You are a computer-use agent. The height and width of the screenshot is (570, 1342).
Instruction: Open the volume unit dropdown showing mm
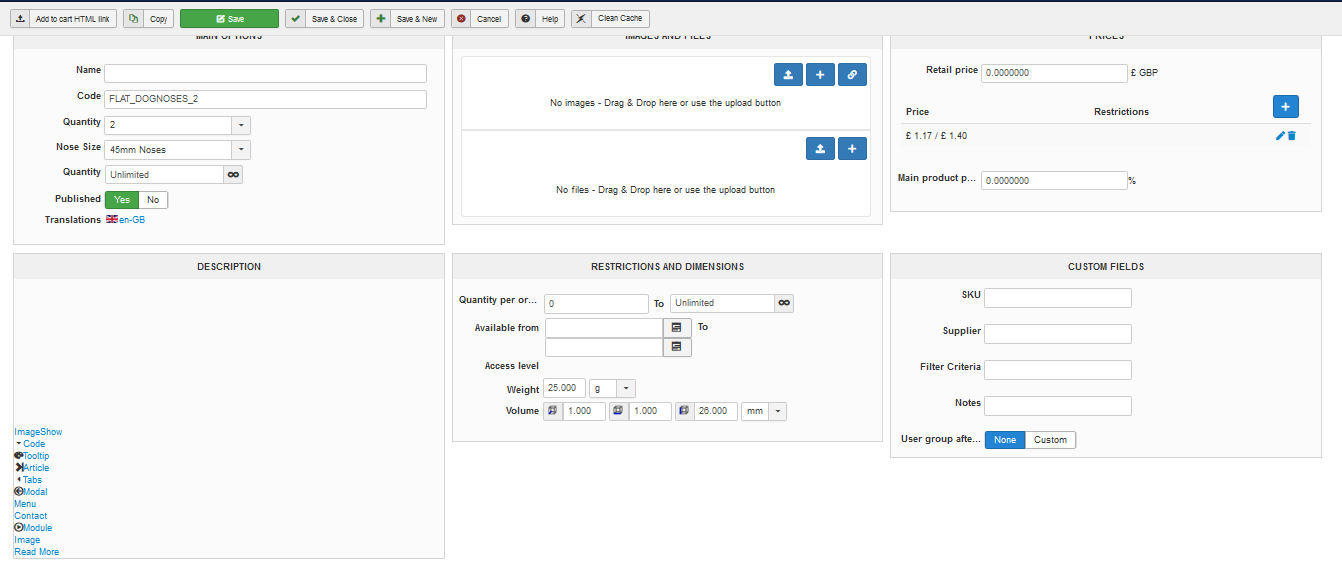point(764,411)
